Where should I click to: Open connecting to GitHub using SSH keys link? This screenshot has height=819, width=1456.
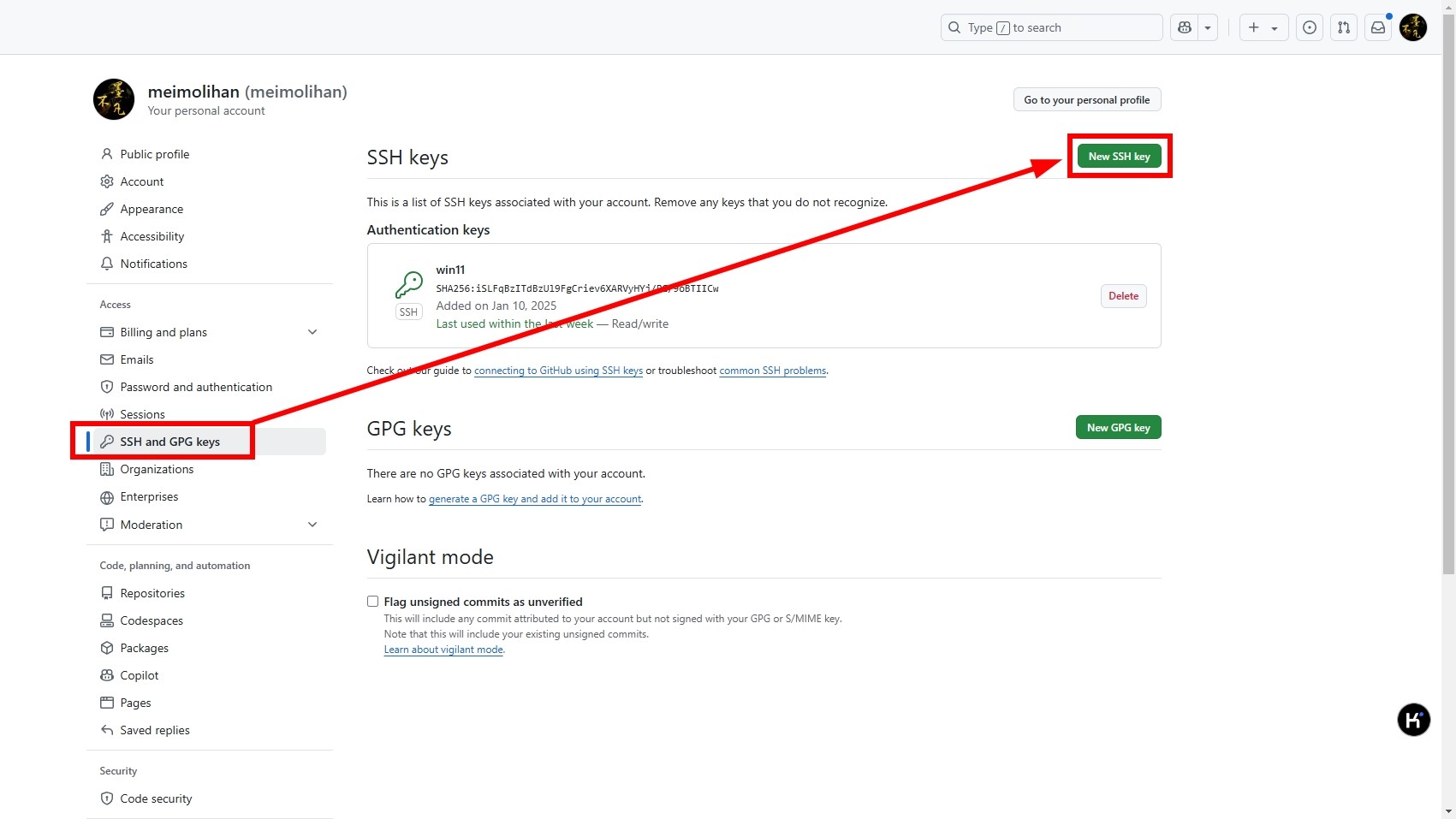click(x=558, y=371)
